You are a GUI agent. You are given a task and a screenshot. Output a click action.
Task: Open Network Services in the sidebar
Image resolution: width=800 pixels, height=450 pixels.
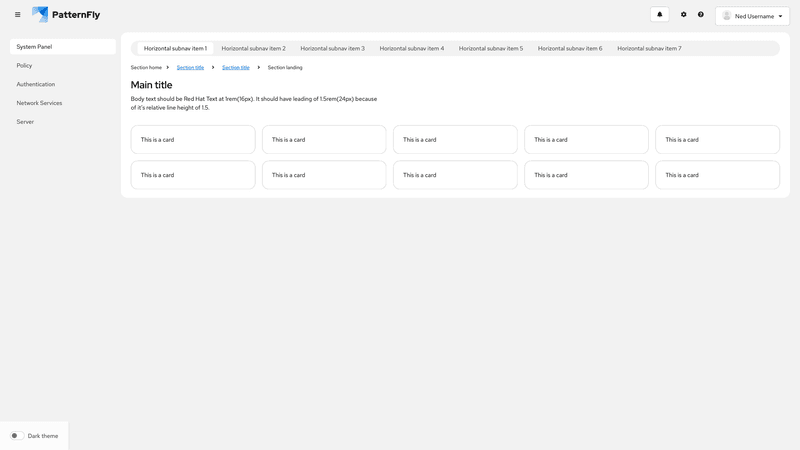coord(39,103)
